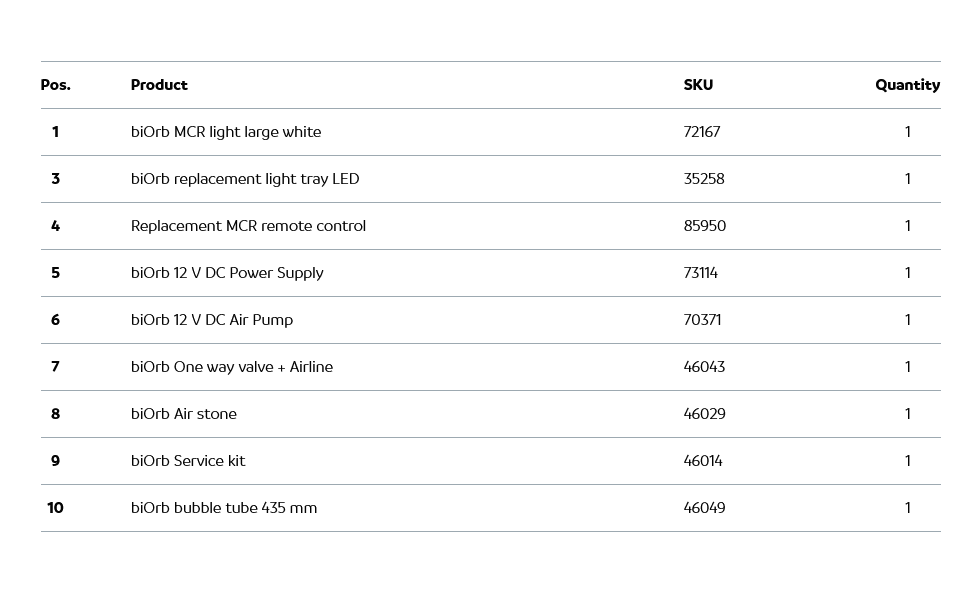This screenshot has height=604, width=961.
Task: Open biOrb One way valve + Airline
Action: [232, 367]
